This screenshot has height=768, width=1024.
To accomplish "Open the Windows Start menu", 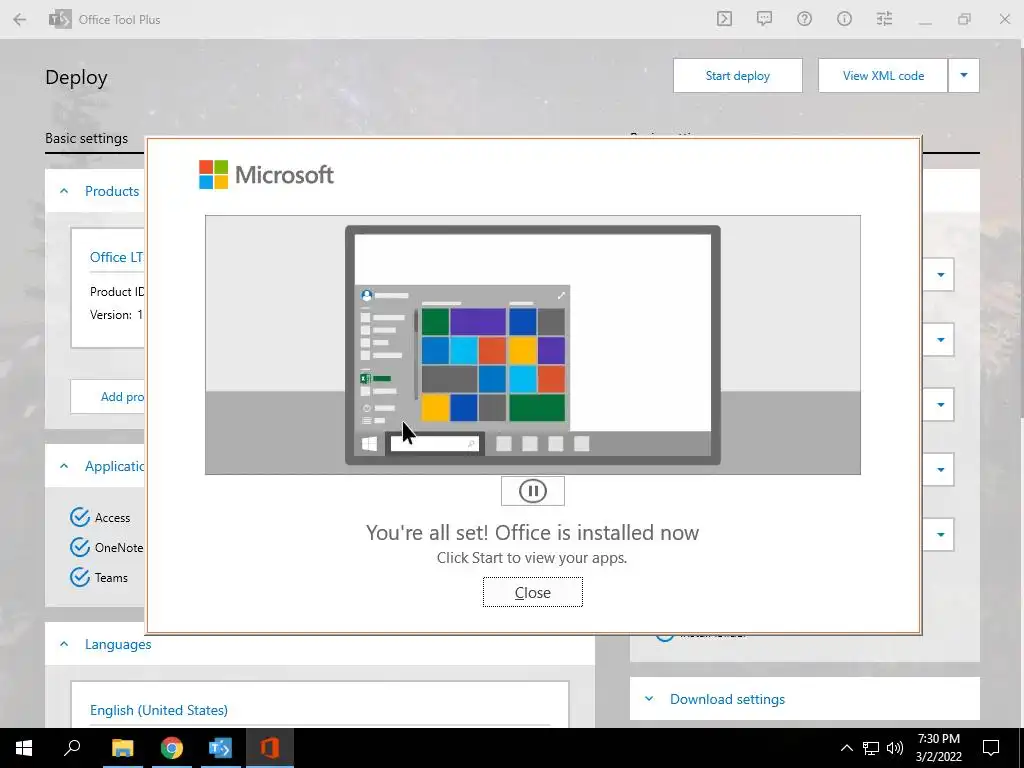I will click(24, 748).
